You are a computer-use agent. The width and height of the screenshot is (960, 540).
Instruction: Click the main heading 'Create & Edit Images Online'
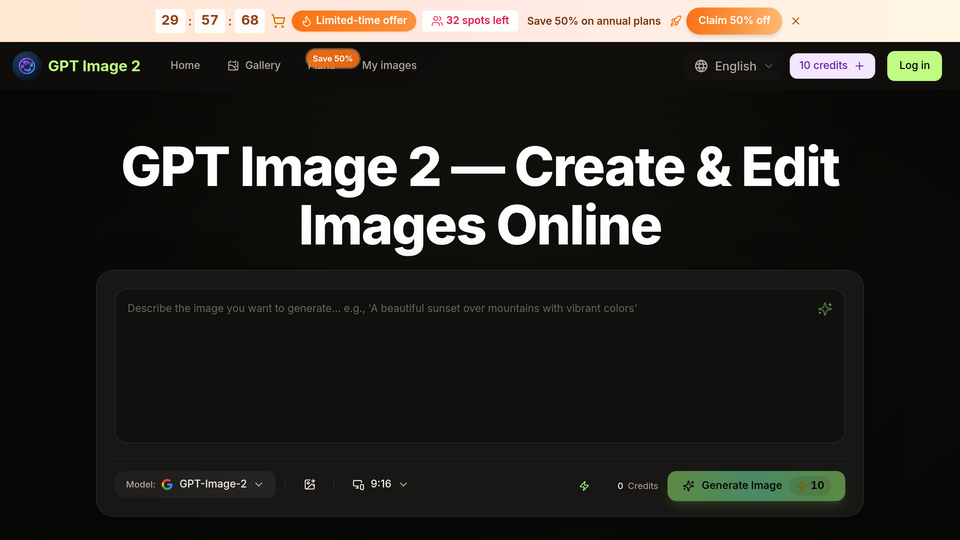coord(480,196)
